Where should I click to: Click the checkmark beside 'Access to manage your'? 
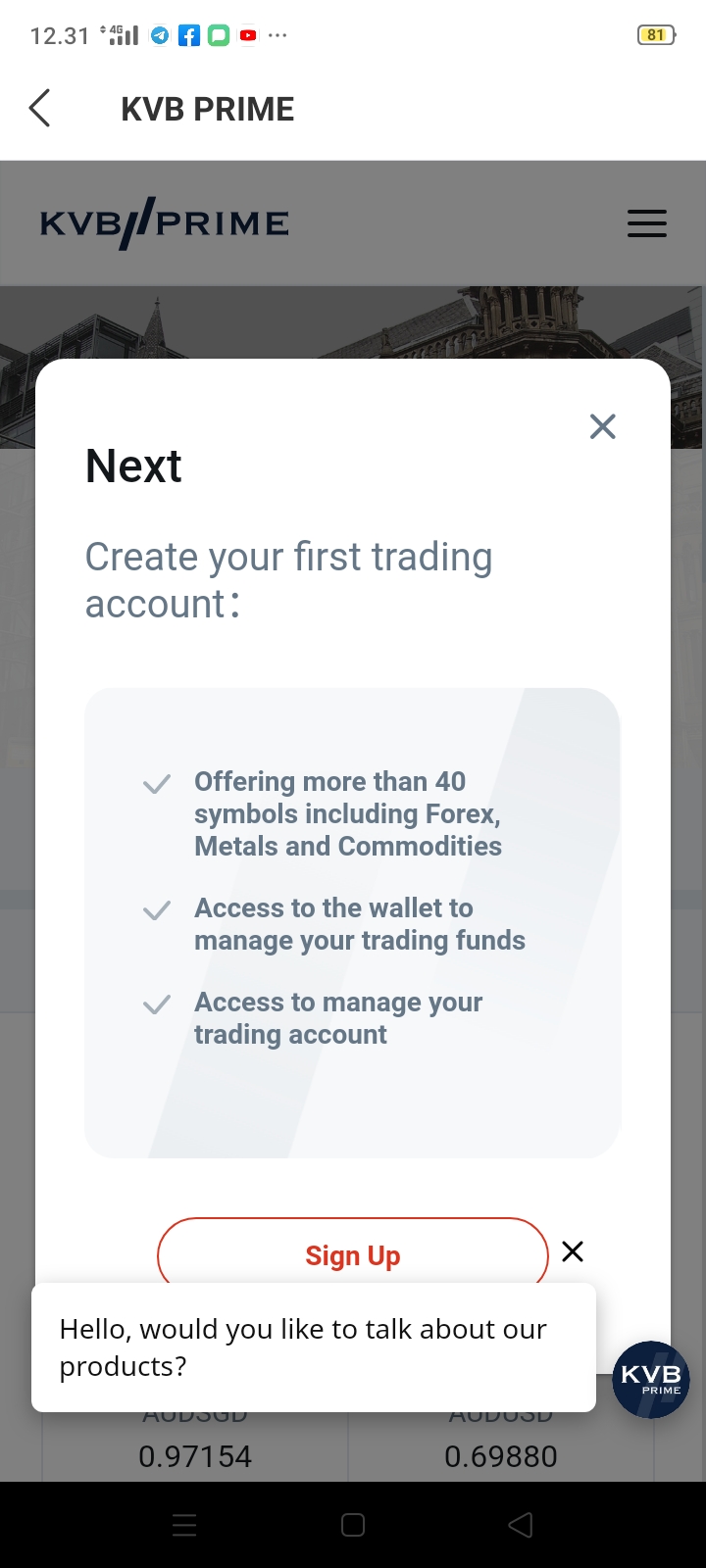point(157,1004)
